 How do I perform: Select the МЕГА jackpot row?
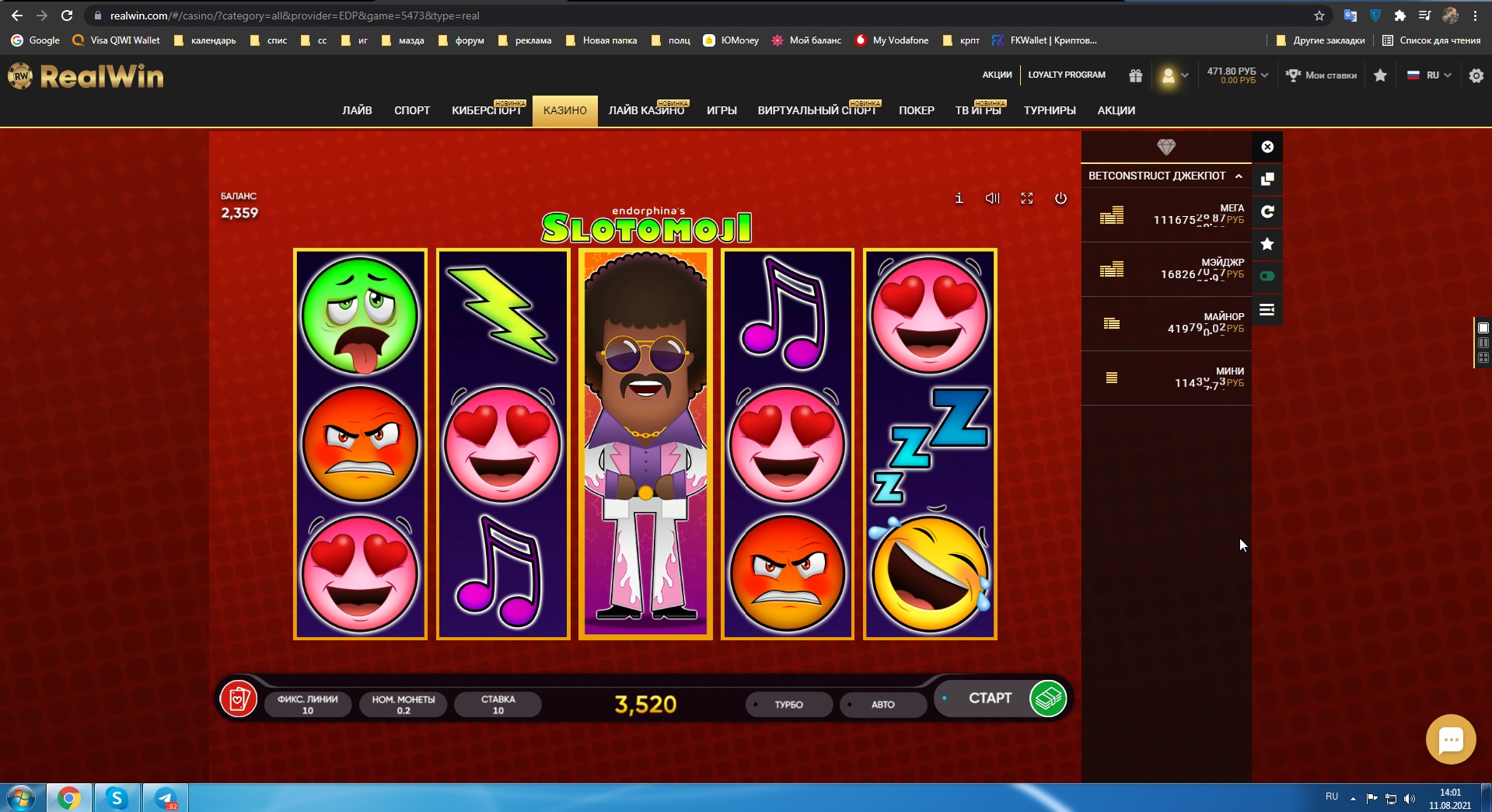click(1166, 215)
